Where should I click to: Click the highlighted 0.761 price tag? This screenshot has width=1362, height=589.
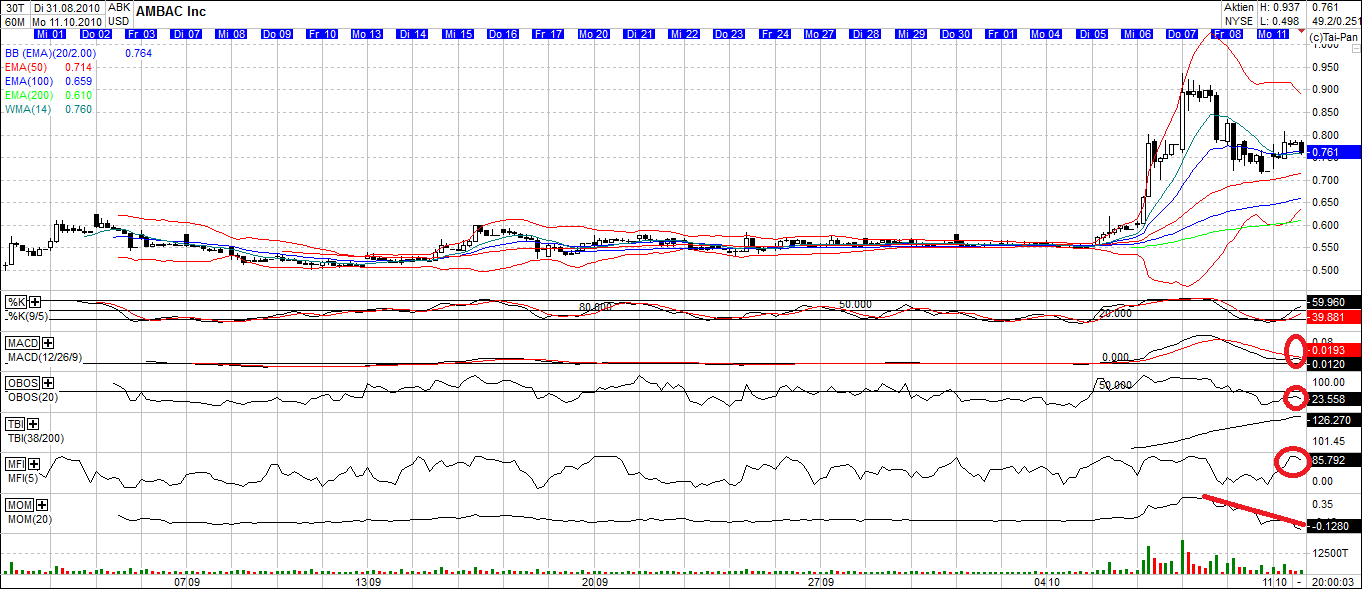[1325, 152]
